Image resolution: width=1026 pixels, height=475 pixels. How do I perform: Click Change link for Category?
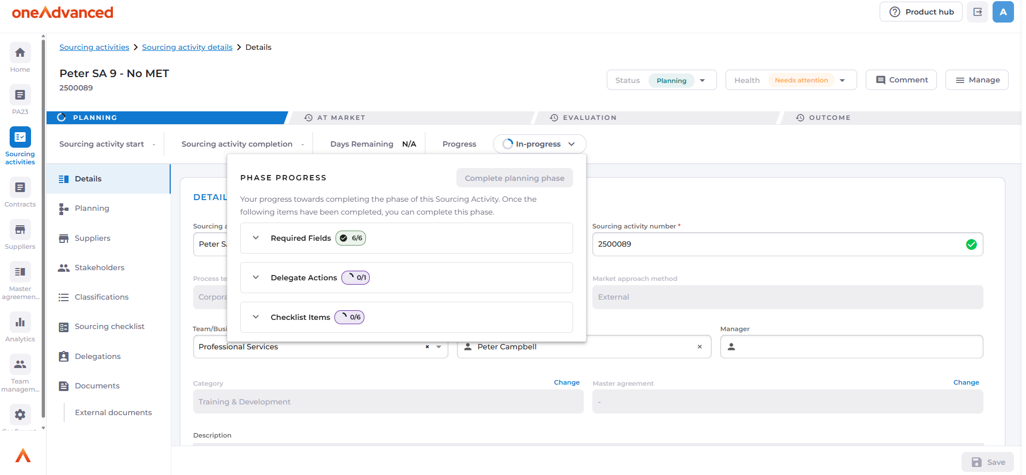coord(567,383)
